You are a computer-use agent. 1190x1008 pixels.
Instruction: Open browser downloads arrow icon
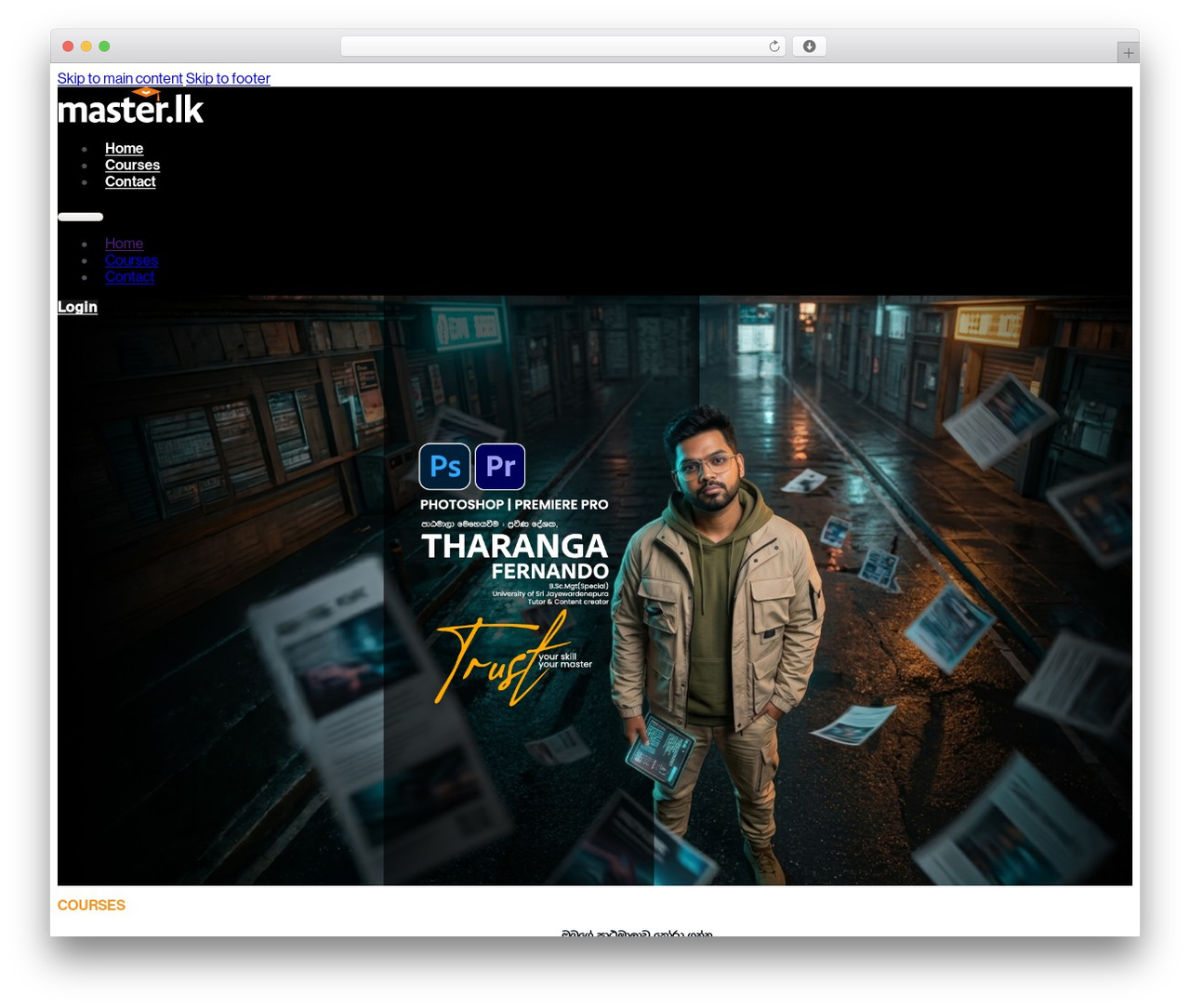809,46
